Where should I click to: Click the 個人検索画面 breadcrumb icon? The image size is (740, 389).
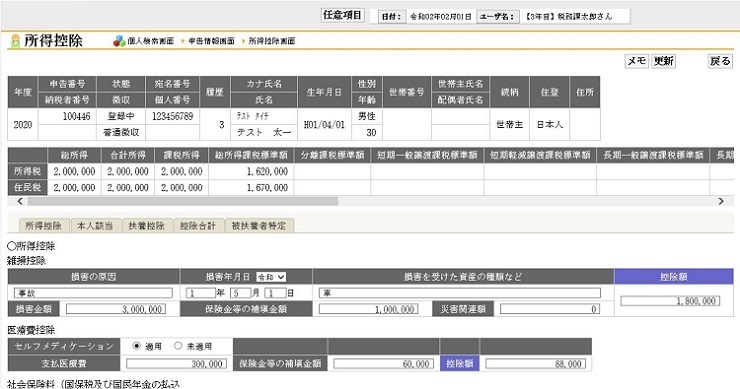(x=119, y=41)
